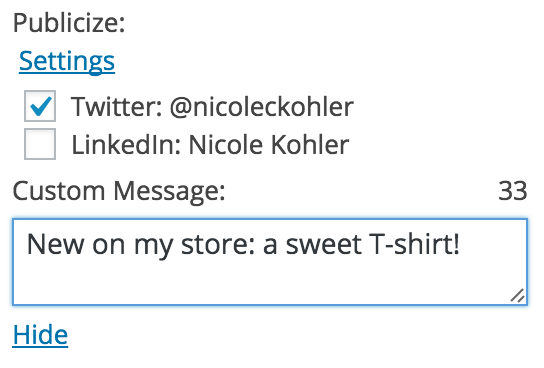Click the Publicize: heading
This screenshot has width=544, height=368.
coord(69,23)
